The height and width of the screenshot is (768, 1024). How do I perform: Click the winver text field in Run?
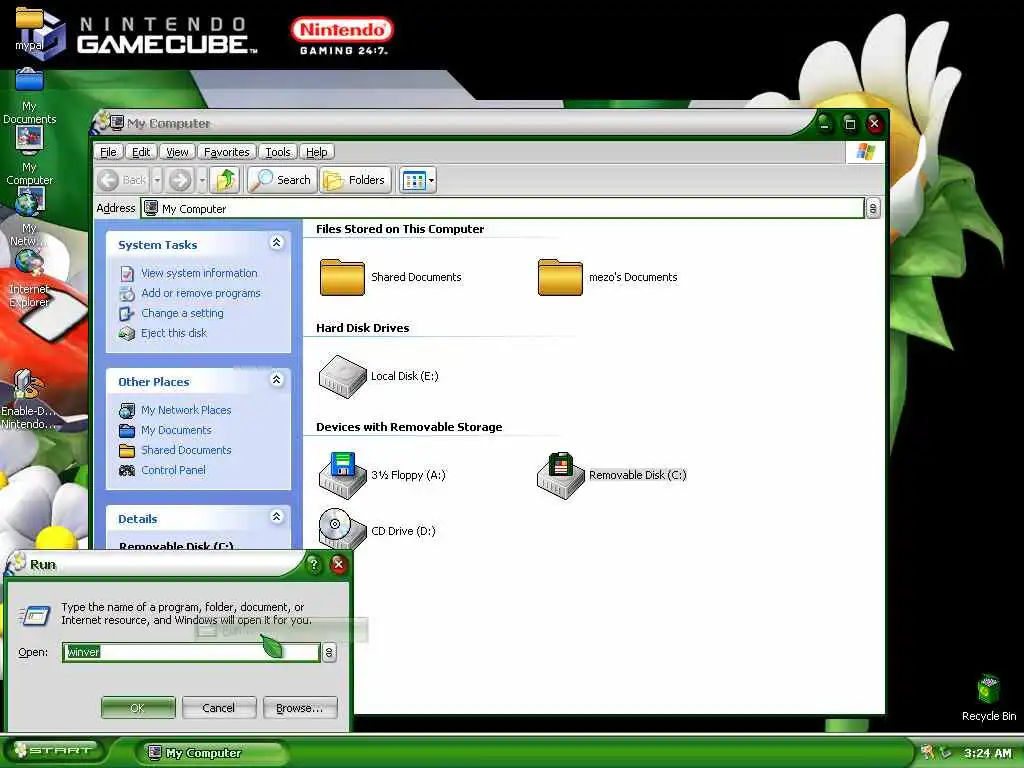(x=191, y=652)
